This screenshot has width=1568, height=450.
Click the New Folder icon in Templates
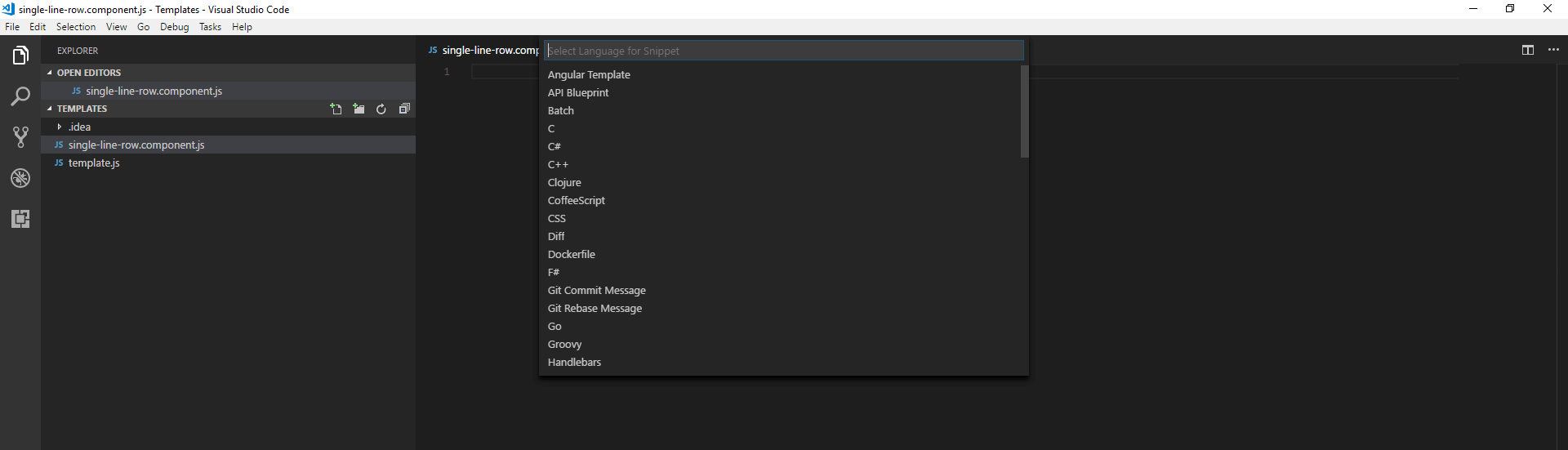pyautogui.click(x=359, y=109)
